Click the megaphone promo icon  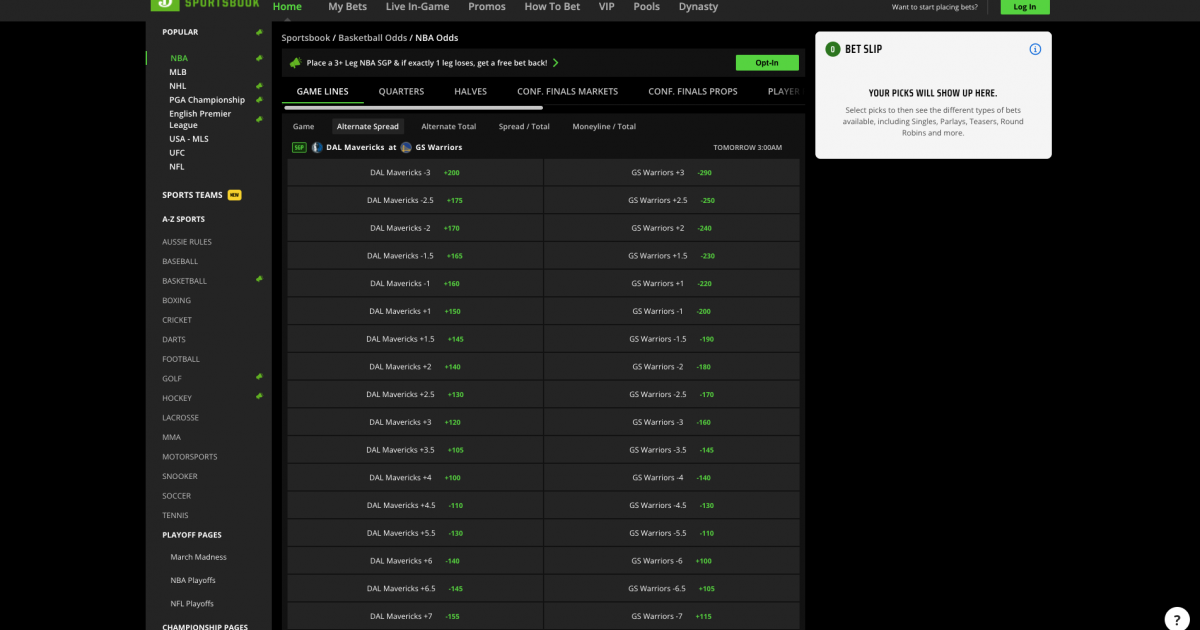click(x=295, y=62)
